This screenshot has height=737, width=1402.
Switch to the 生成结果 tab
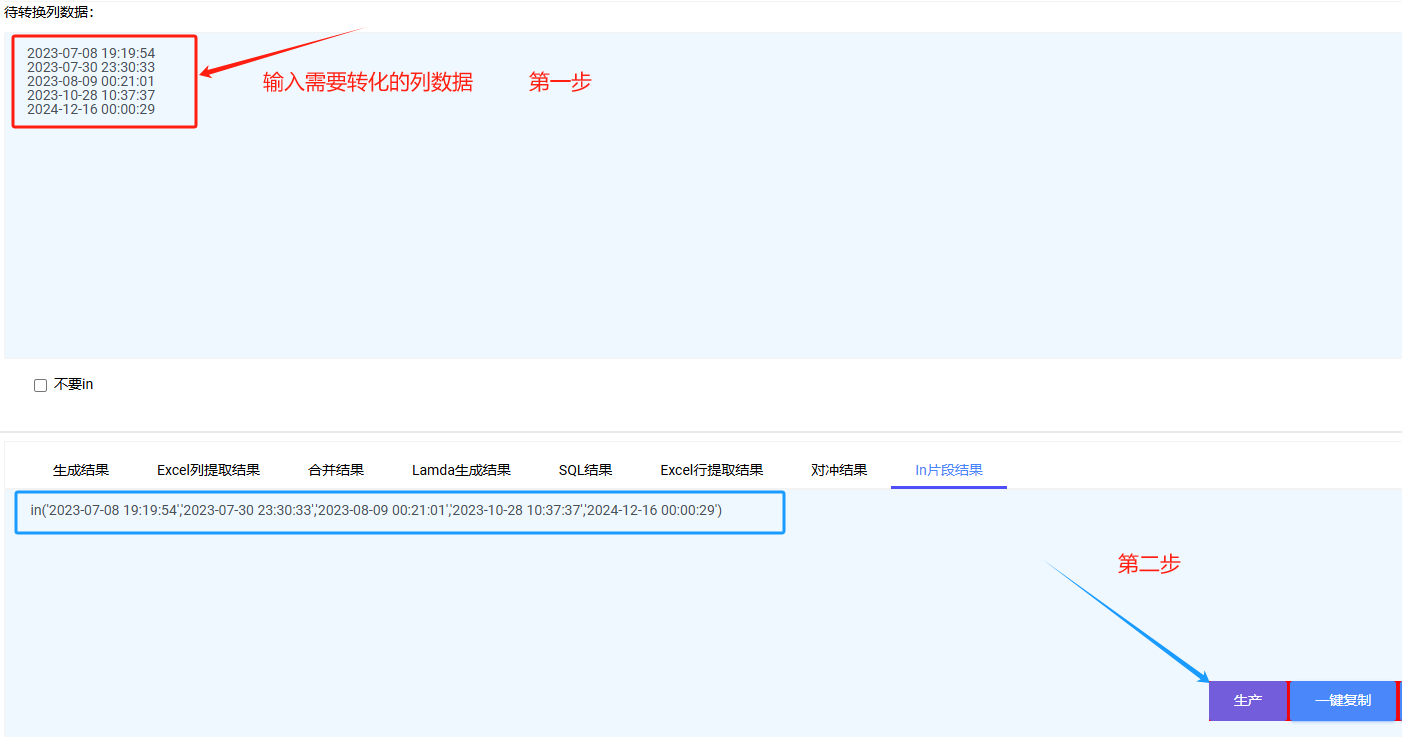81,470
